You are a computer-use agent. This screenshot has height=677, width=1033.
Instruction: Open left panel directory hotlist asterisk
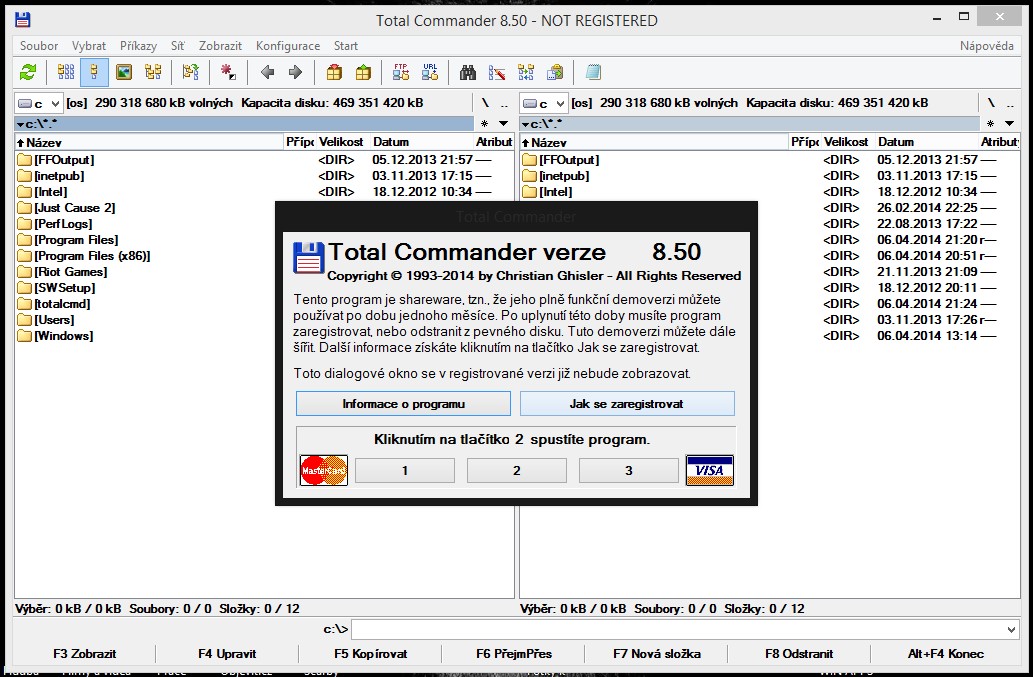[485, 124]
